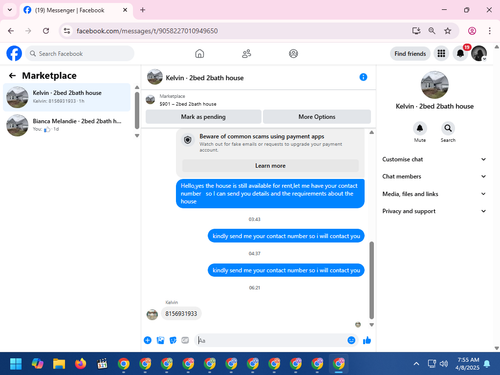This screenshot has height=375, width=500.
Task: Send a thumbs-up like
Action: click(367, 340)
